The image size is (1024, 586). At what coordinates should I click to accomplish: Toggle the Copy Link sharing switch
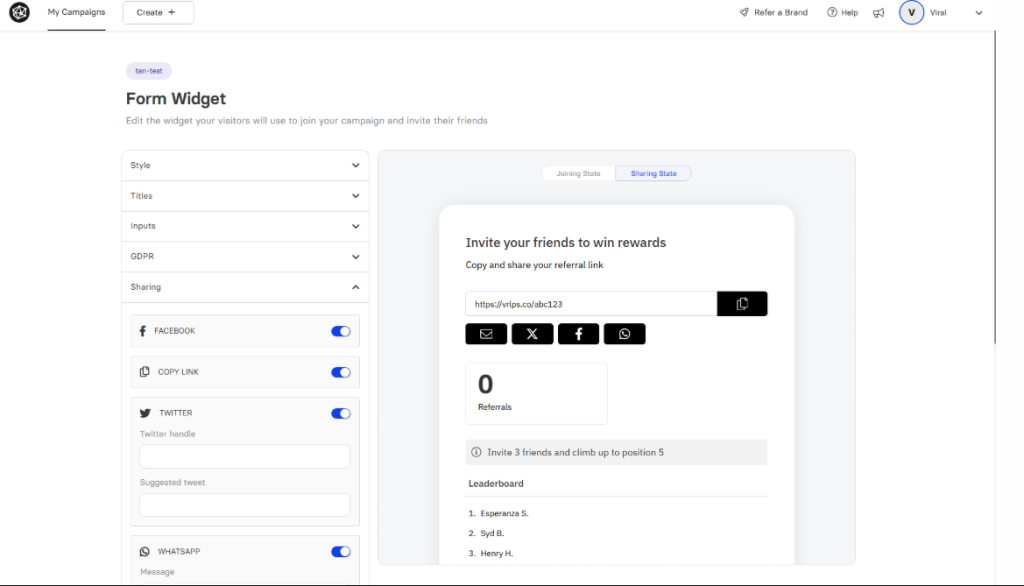coord(340,372)
